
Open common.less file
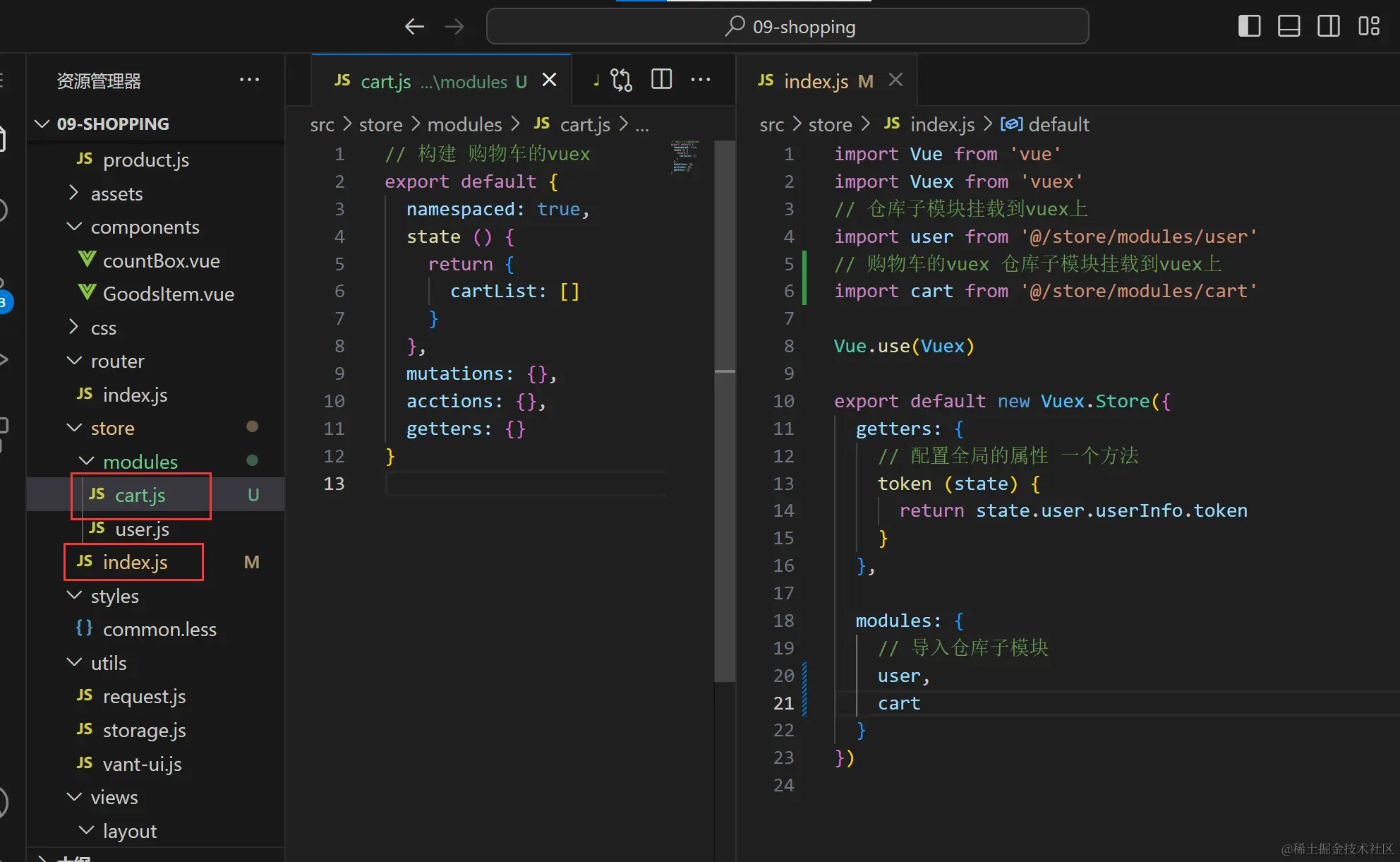[155, 630]
